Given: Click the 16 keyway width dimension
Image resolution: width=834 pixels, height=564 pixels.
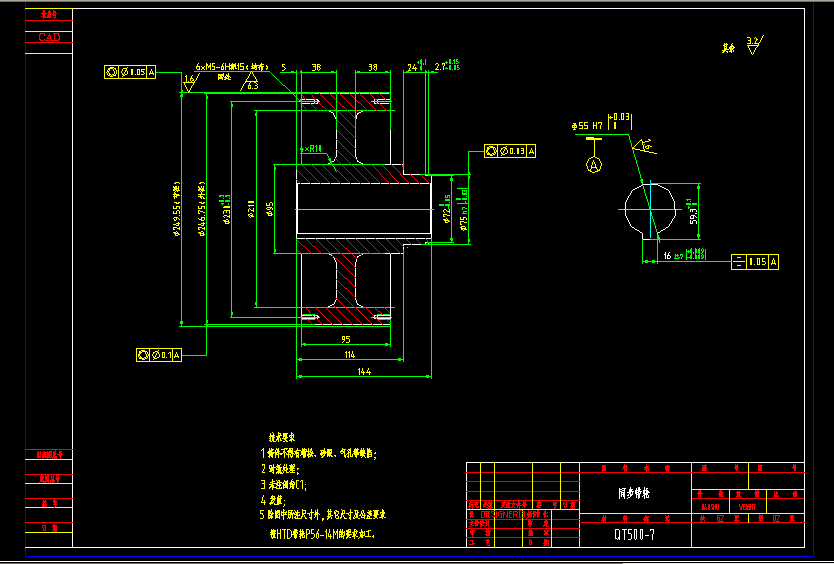Looking at the screenshot, I should [667, 256].
